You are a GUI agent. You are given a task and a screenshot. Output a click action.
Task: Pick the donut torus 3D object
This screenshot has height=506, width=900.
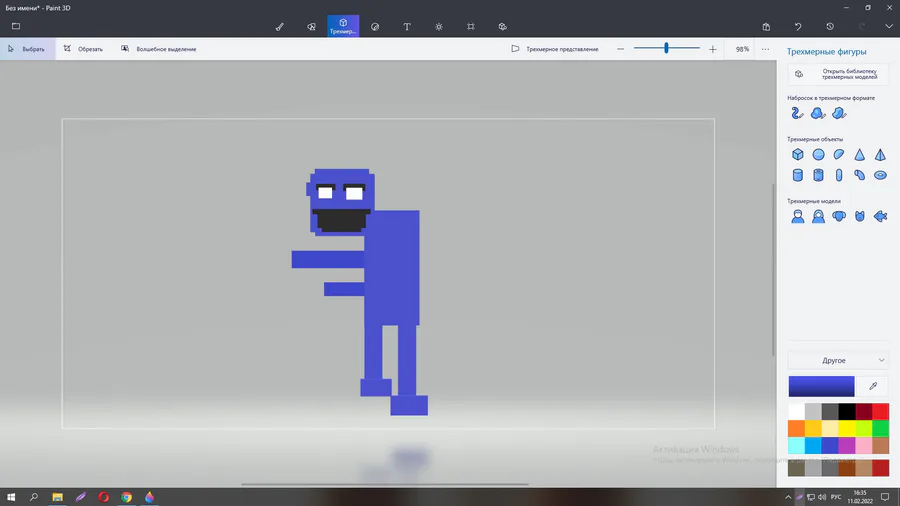coord(880,175)
